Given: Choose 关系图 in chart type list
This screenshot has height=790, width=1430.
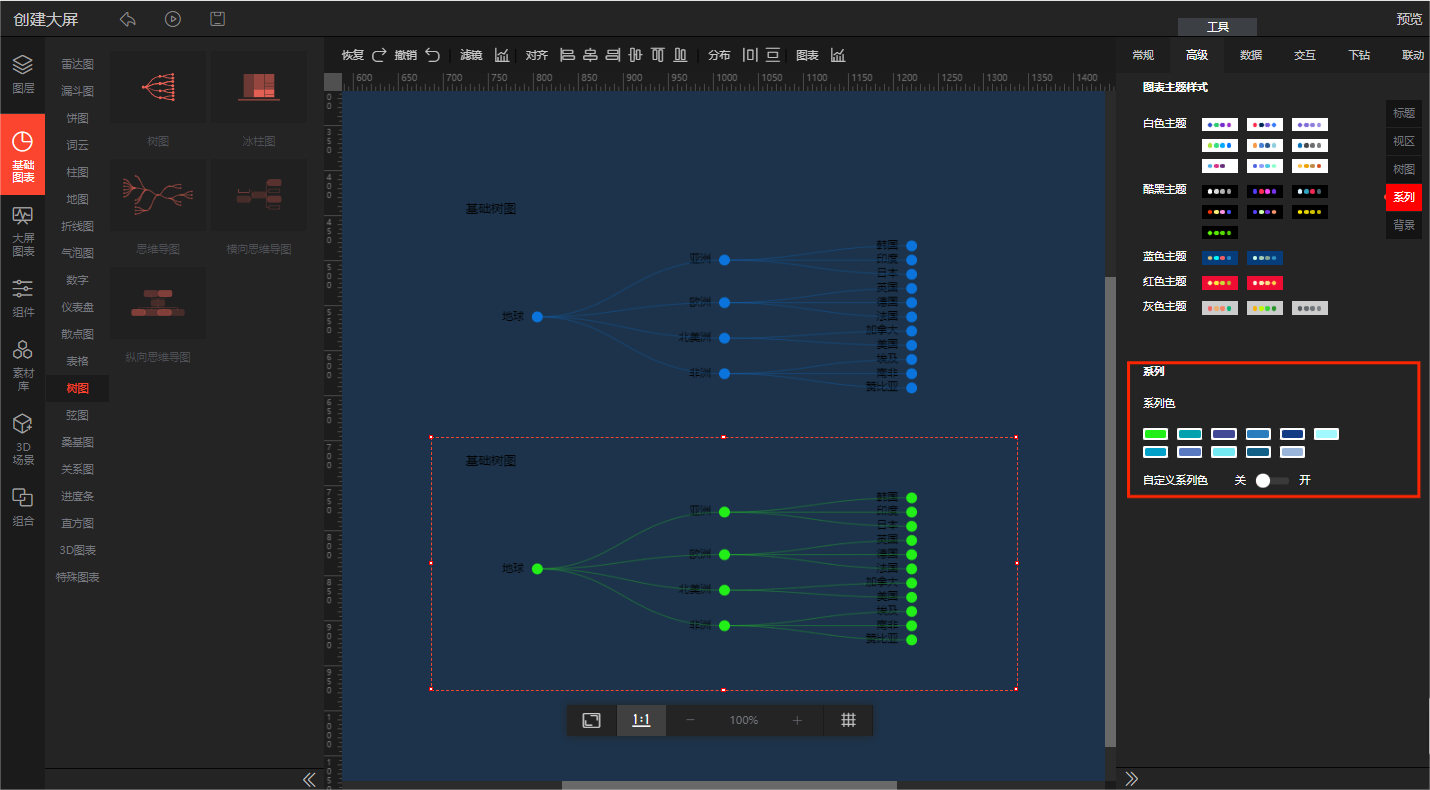Looking at the screenshot, I should click(x=77, y=469).
